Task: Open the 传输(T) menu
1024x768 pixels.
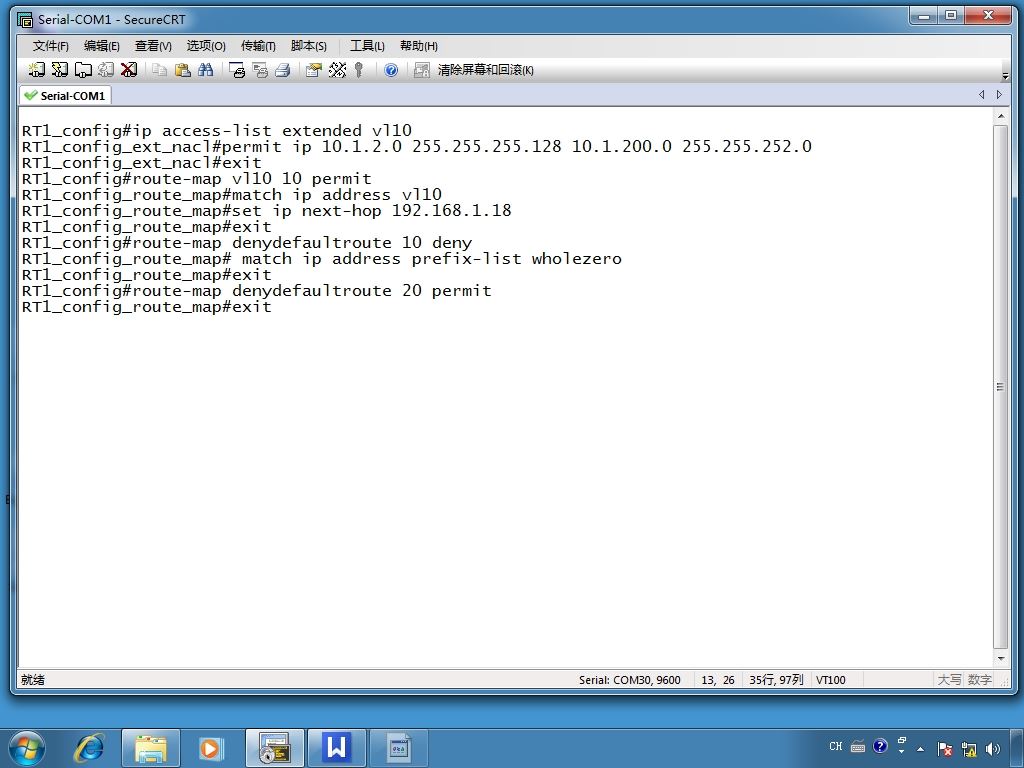Action: 258,46
